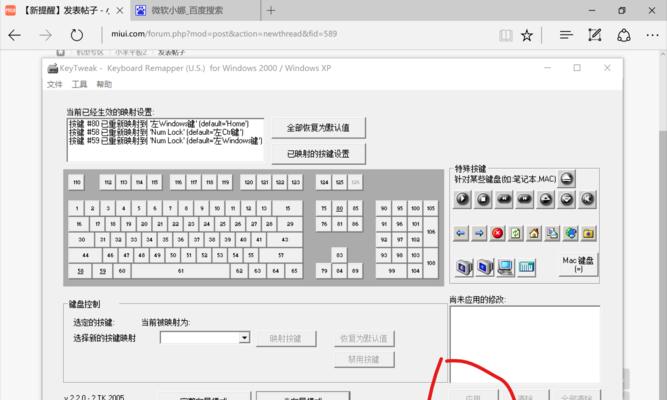
Task: Select numpad key 108
Action: pyautogui.click(x=430, y=263)
